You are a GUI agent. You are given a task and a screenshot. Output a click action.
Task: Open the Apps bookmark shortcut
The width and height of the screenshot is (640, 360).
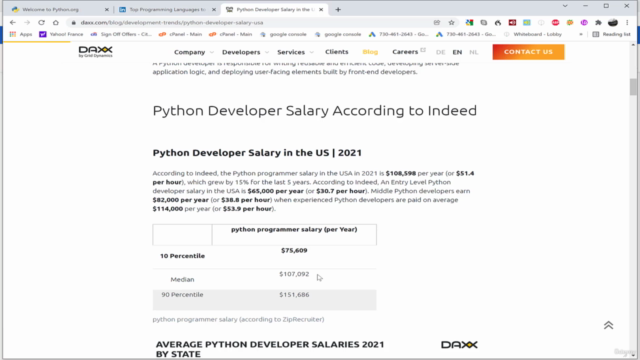pos(21,34)
